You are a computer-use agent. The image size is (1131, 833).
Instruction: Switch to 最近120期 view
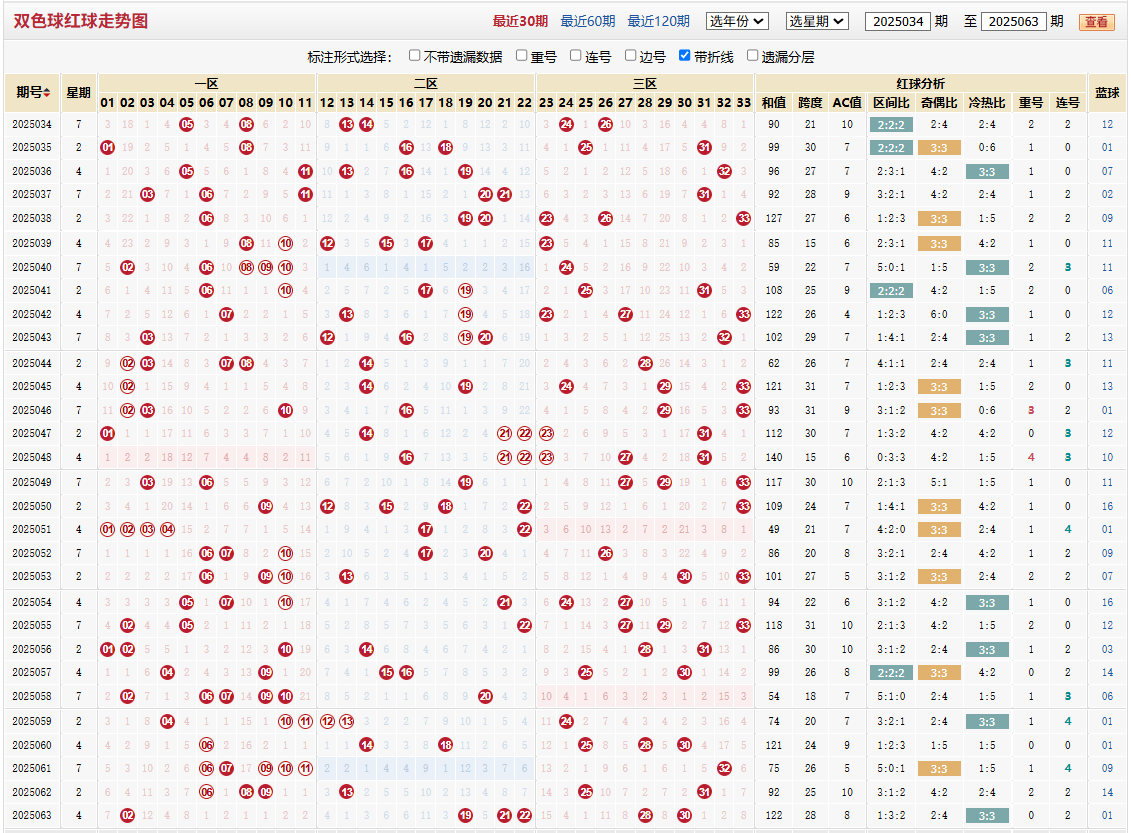659,22
